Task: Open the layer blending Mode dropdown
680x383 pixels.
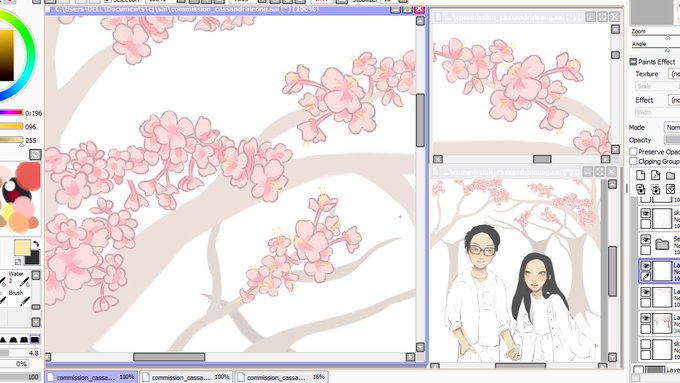Action: pos(672,128)
